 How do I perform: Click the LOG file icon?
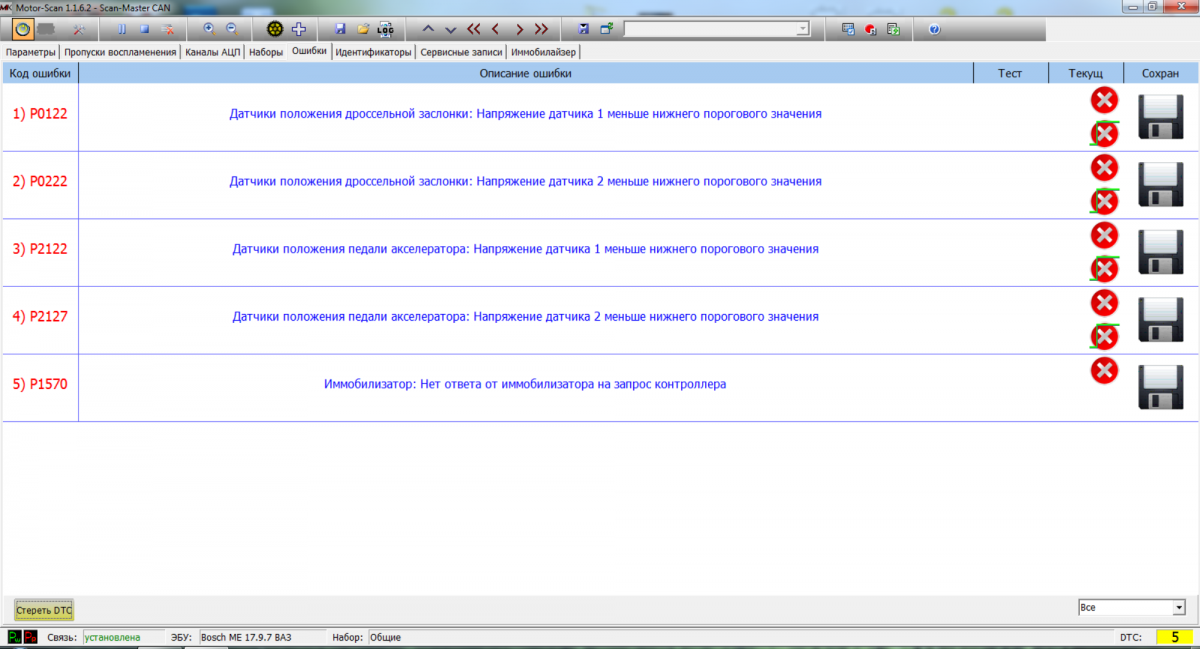tap(385, 29)
